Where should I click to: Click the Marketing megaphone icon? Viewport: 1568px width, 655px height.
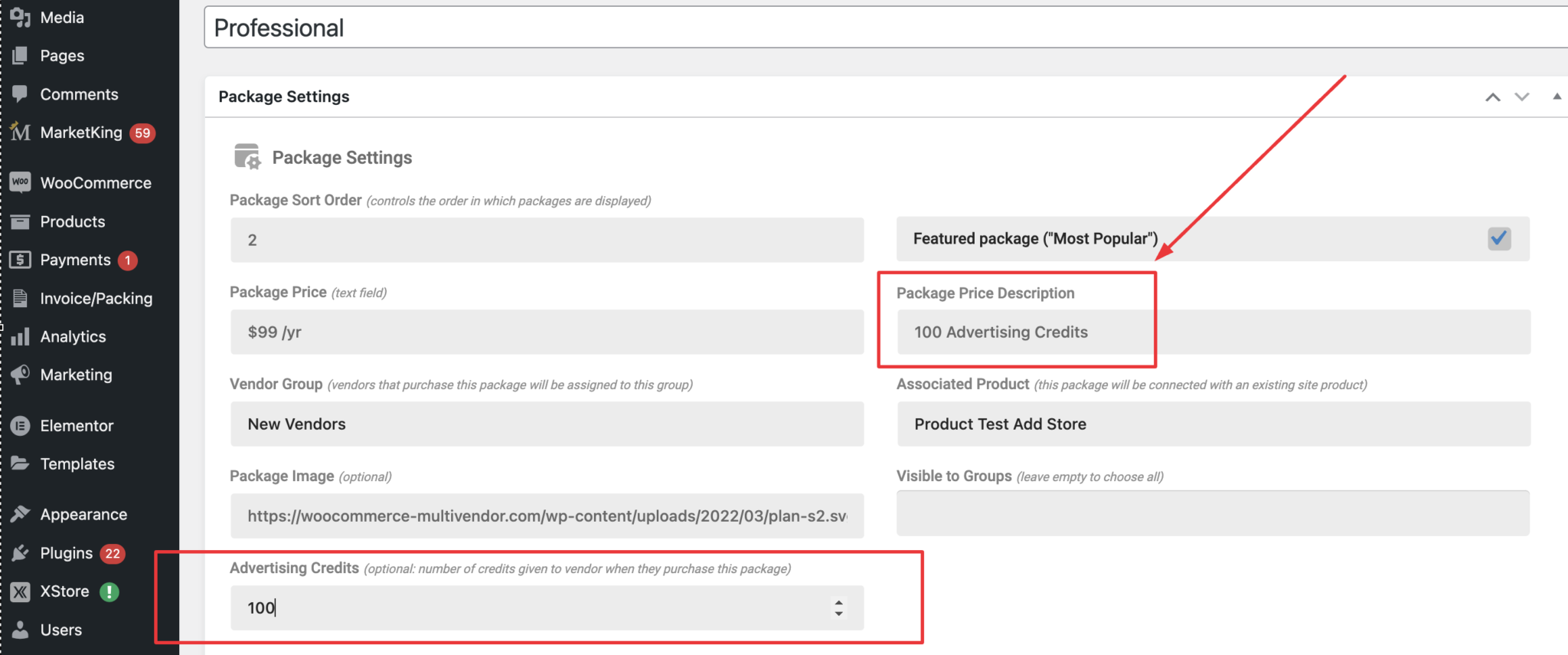(21, 375)
